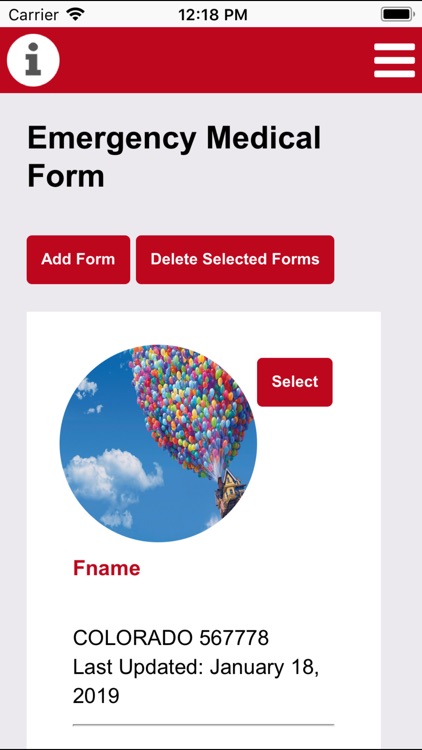Click the house in the profile photo

231,493
